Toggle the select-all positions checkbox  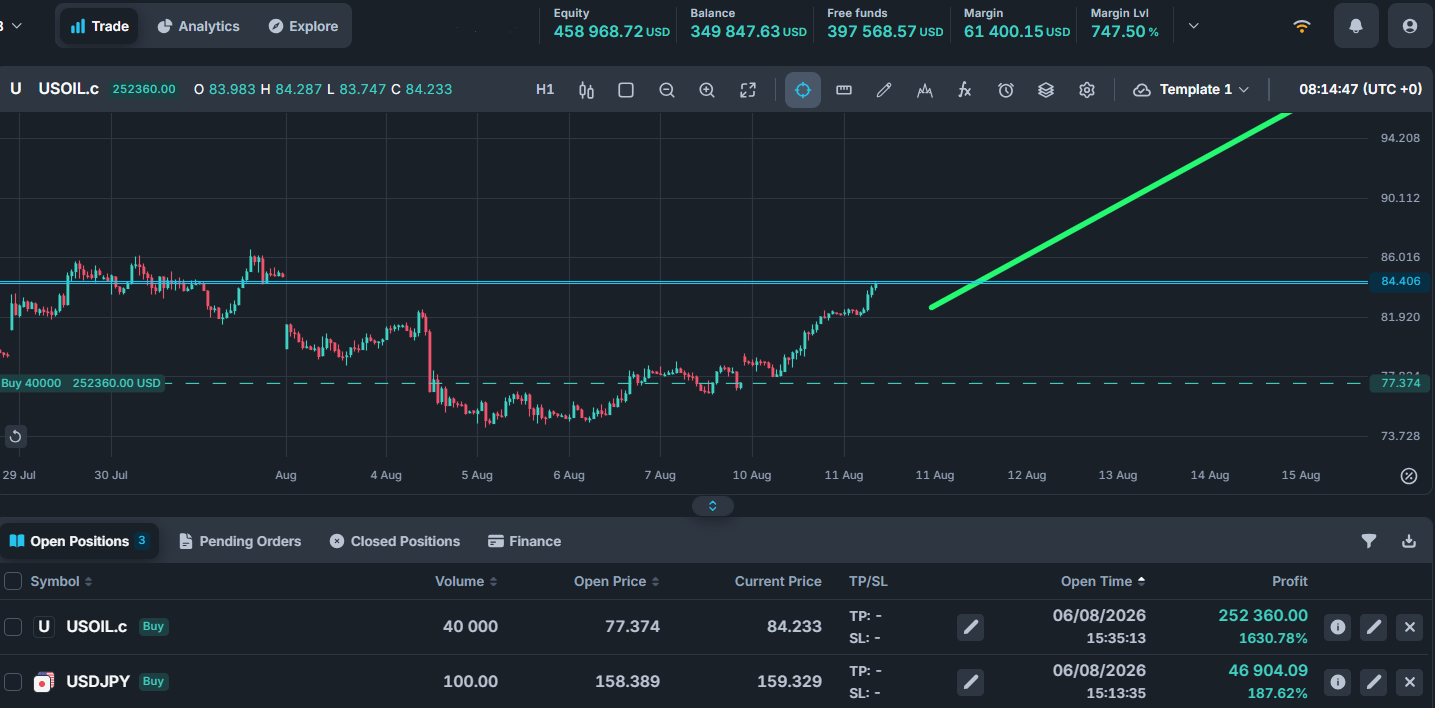(13, 581)
